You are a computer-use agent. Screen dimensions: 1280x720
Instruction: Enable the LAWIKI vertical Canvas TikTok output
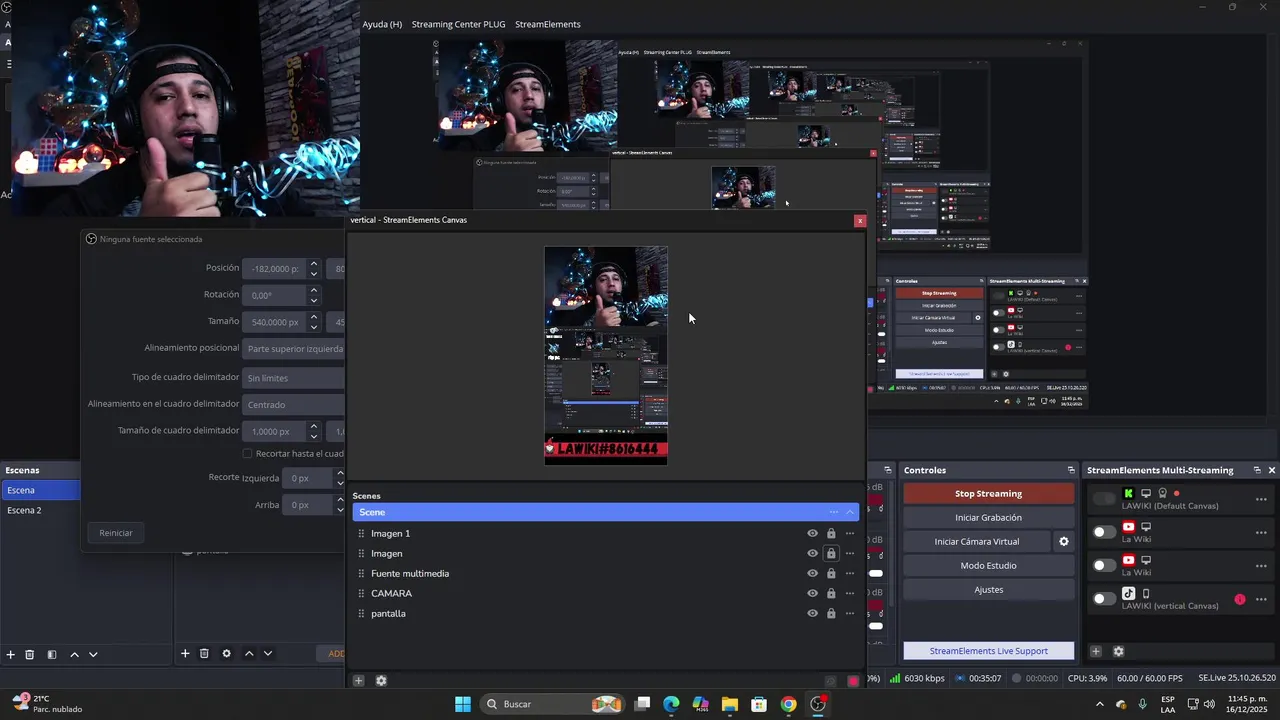coord(1104,599)
